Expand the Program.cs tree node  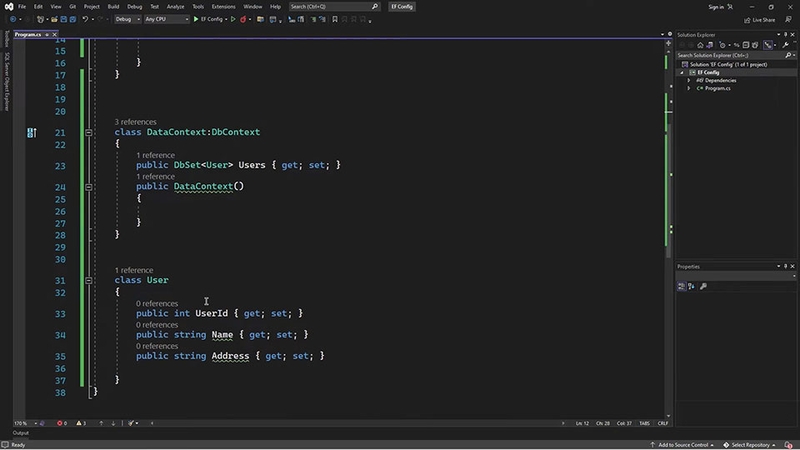point(689,88)
